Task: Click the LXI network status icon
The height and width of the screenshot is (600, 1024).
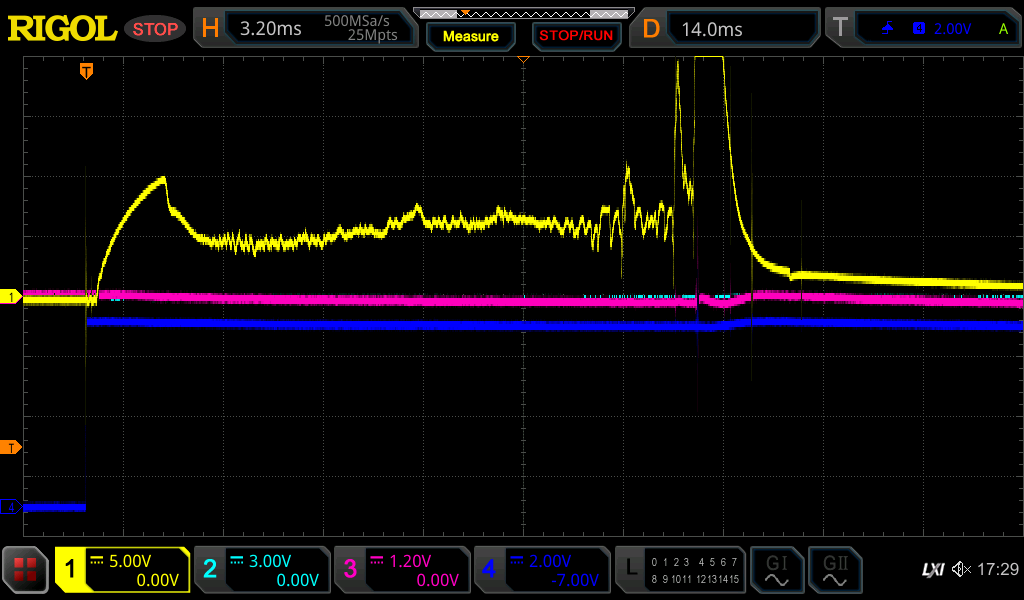Action: point(932,570)
